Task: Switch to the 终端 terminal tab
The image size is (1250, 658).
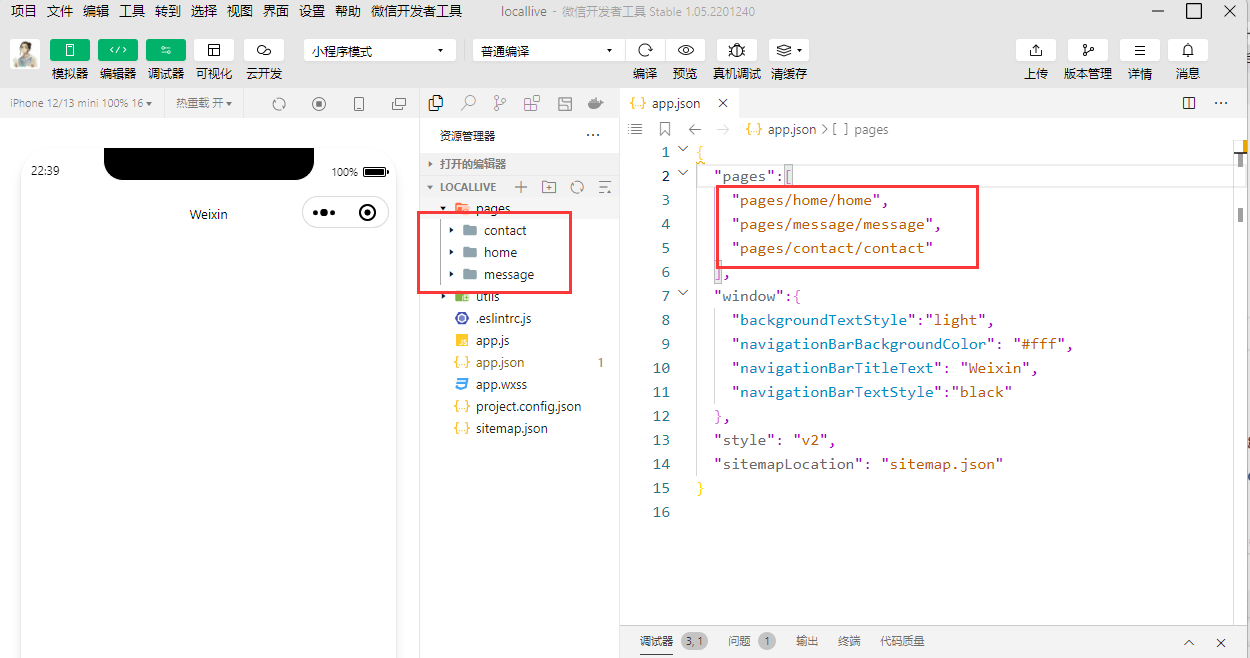Action: click(x=849, y=641)
